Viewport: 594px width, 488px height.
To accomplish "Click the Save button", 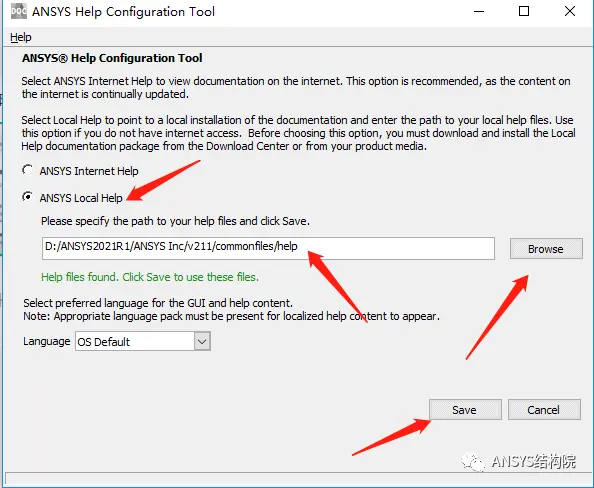I will coord(465,410).
